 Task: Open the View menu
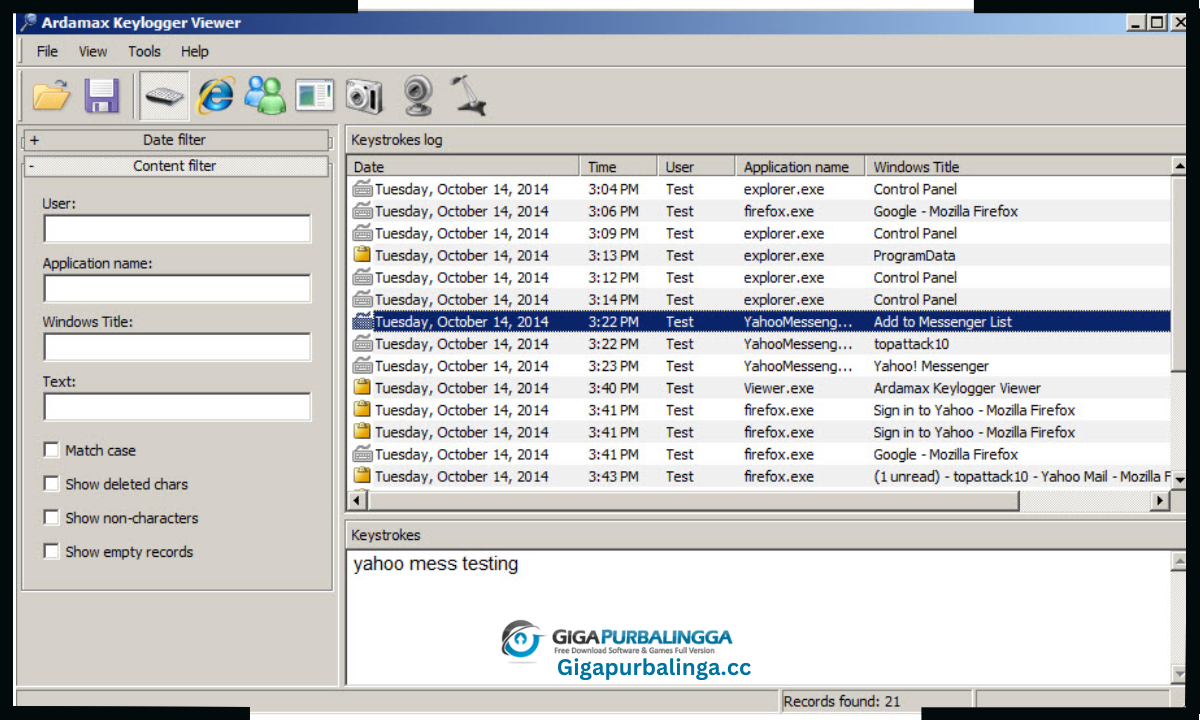93,51
